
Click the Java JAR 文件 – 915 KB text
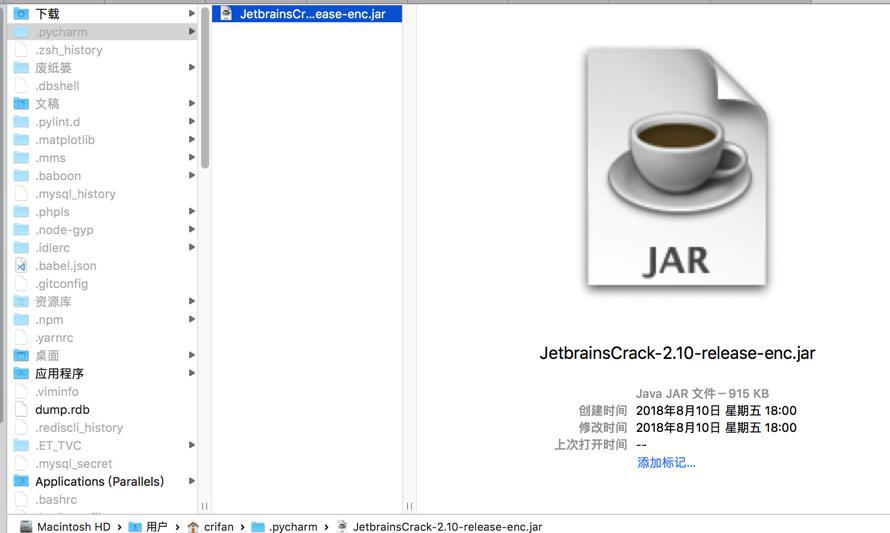(x=702, y=393)
